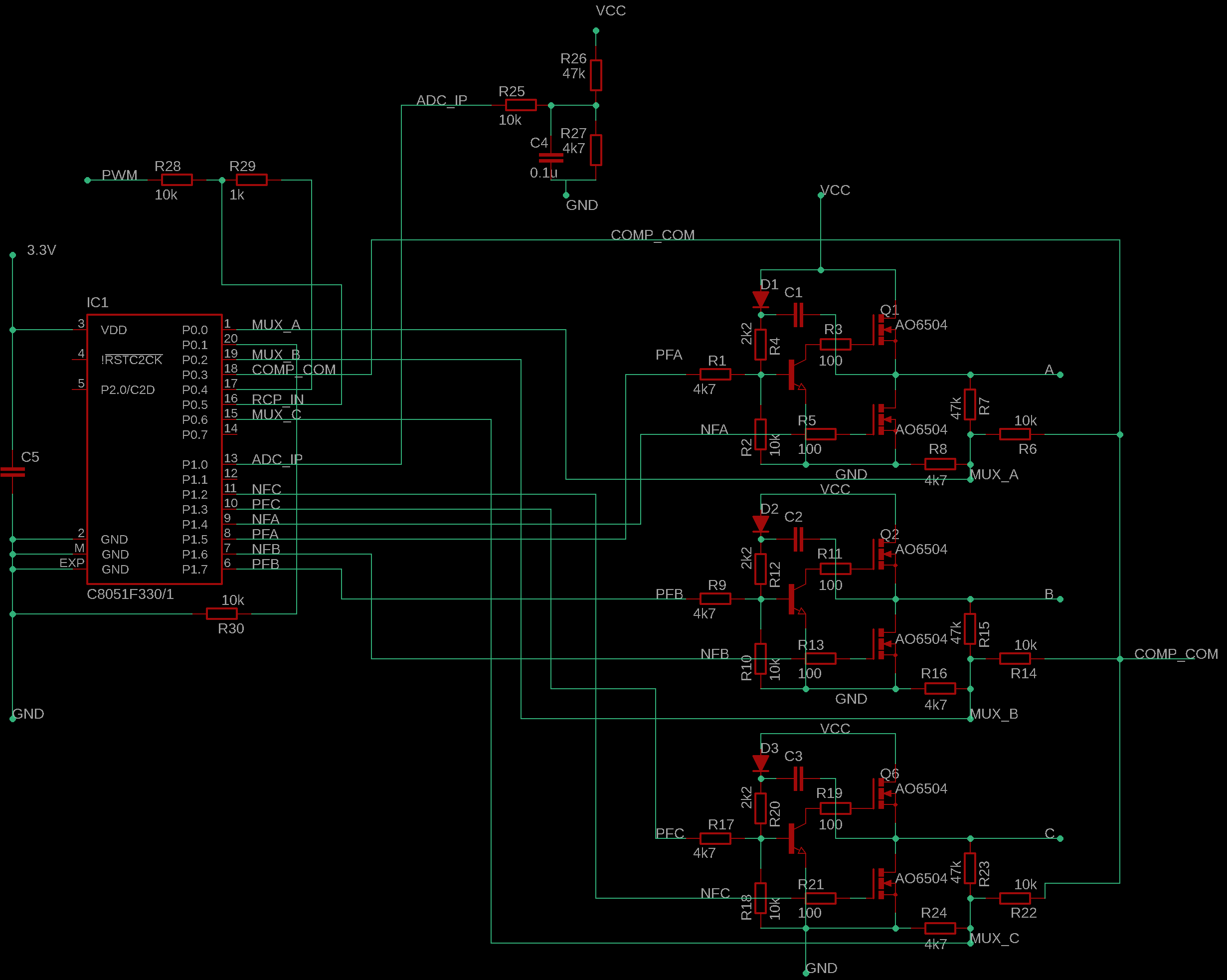Select resistor R1 on the PFA line
The image size is (1227, 980).
pos(715,374)
